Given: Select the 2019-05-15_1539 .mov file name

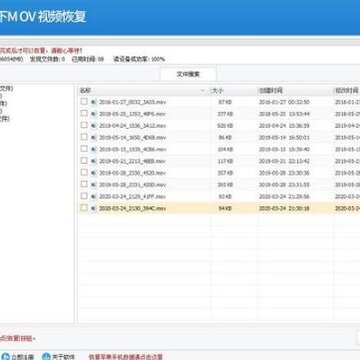Looking at the screenshot, I should [132, 149].
